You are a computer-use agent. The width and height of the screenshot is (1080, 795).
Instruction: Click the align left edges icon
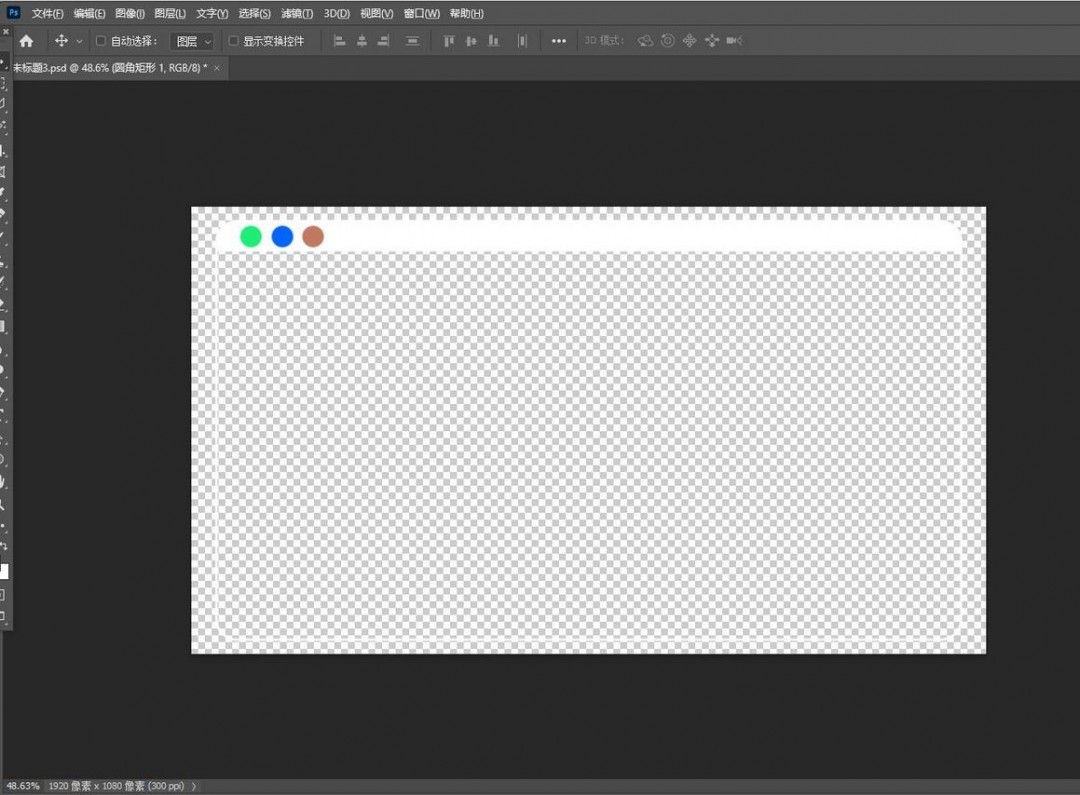tap(339, 41)
